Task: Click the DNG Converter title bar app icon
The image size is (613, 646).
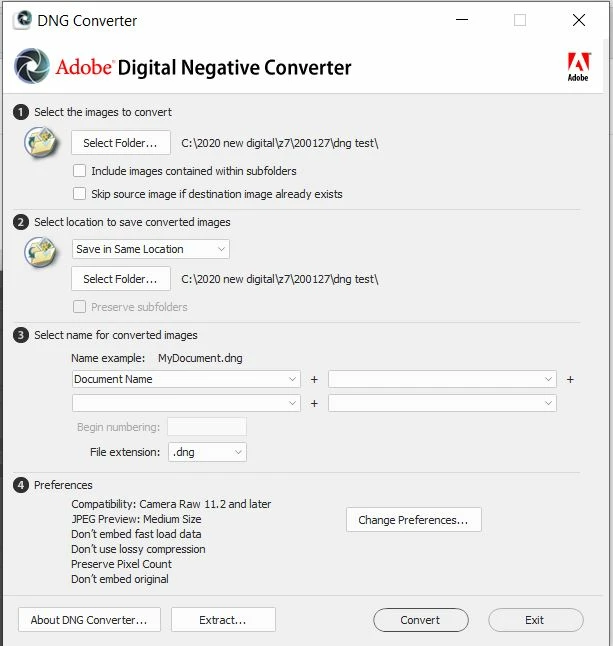Action: 23,20
